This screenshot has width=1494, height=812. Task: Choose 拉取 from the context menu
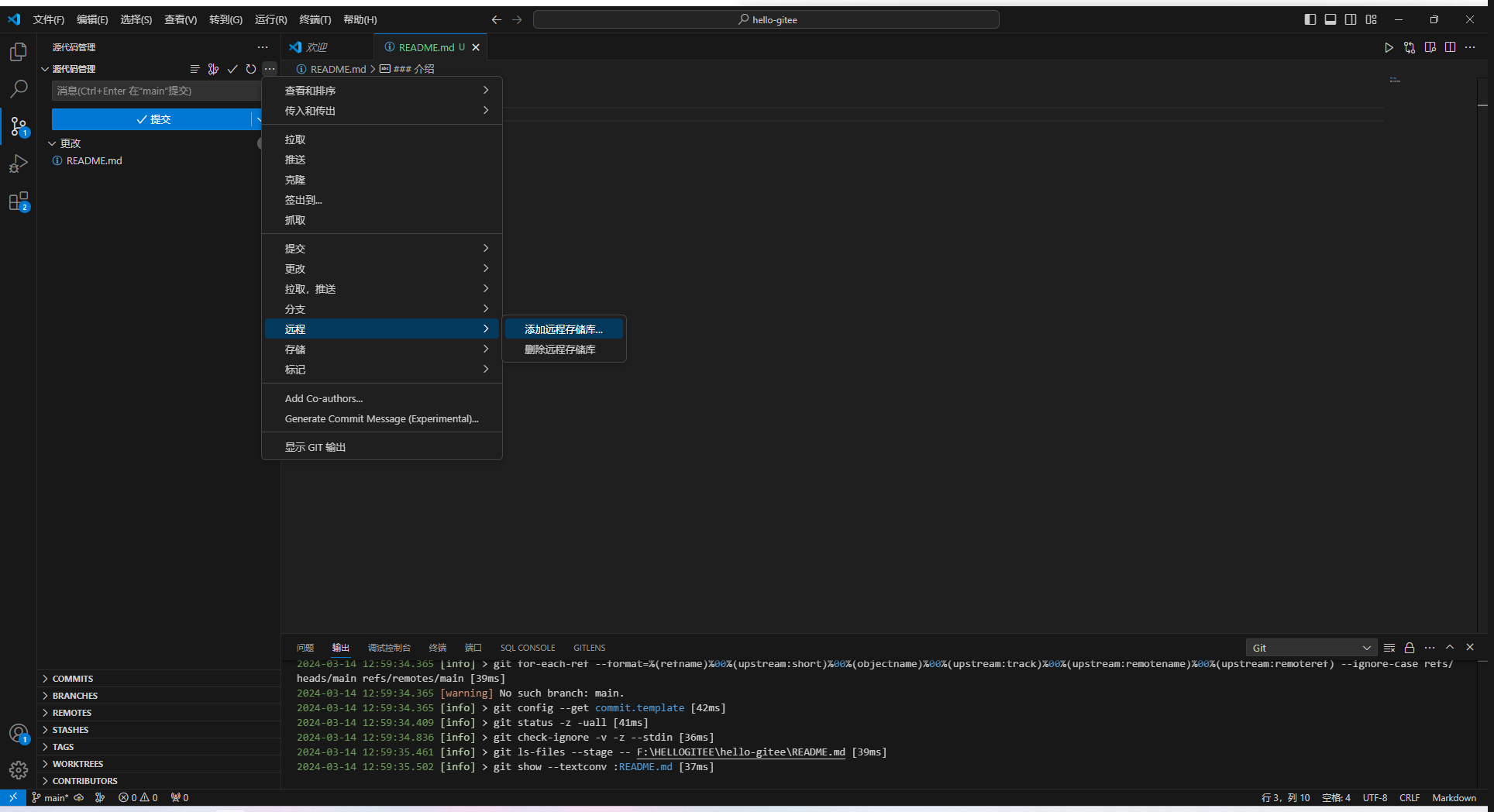click(x=382, y=139)
